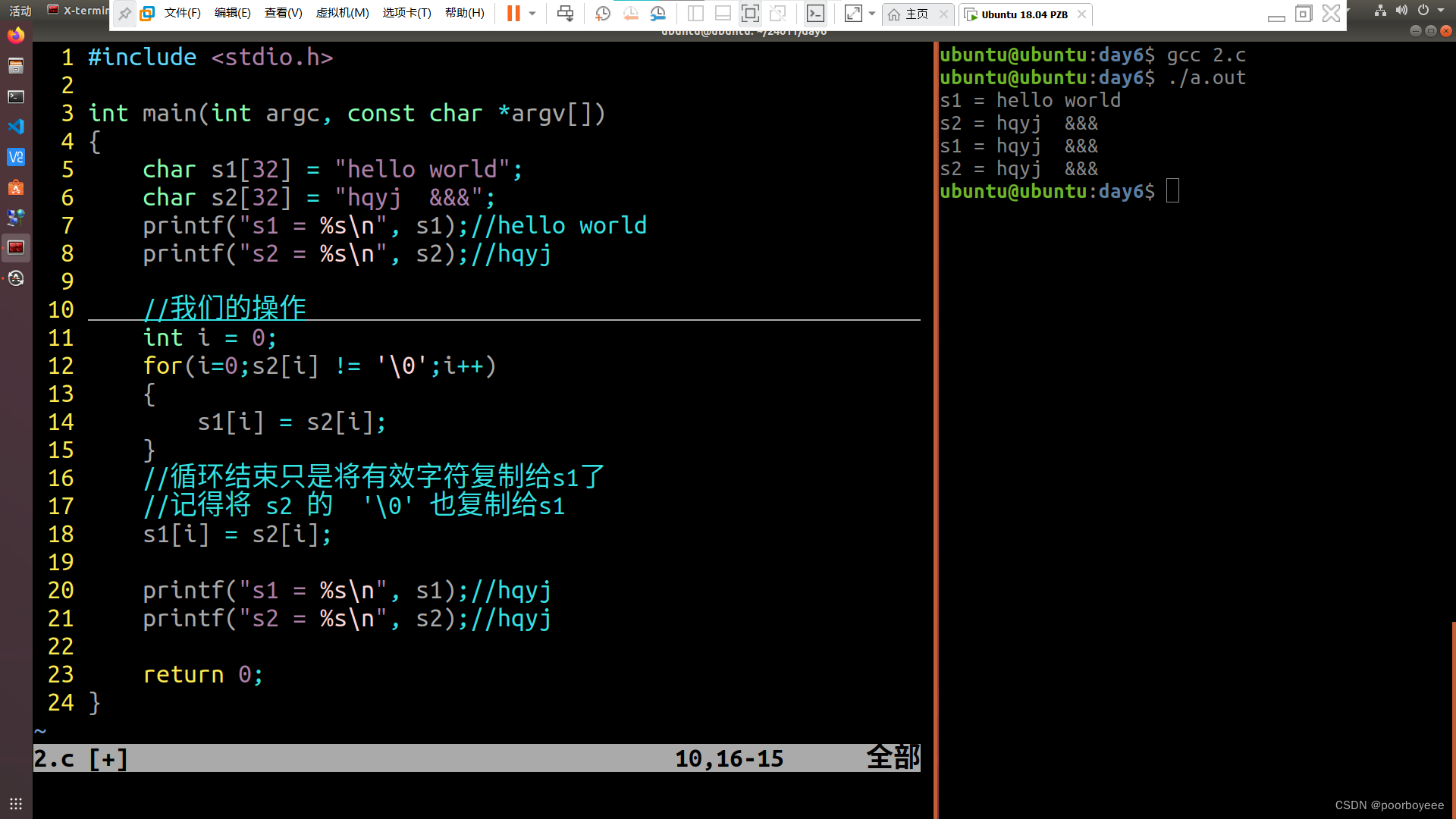Open the snapshot manager wrench-clock icon

point(657,14)
